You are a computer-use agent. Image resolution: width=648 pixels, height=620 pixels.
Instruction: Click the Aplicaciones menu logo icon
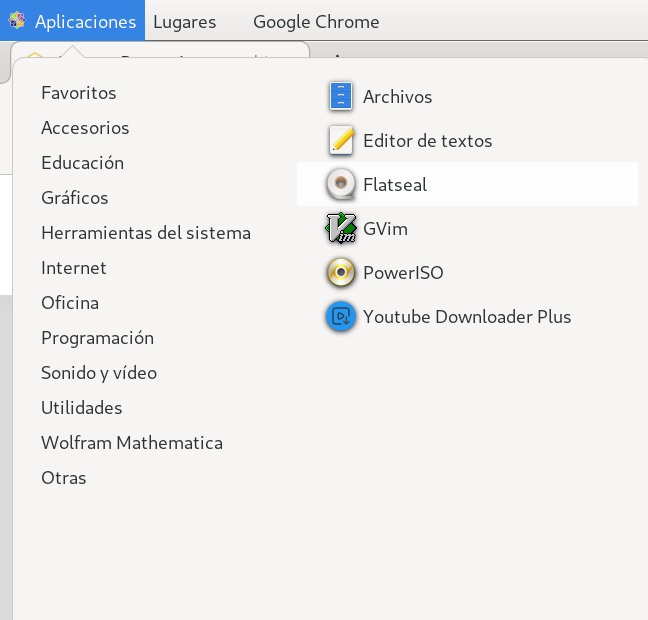[17, 21]
